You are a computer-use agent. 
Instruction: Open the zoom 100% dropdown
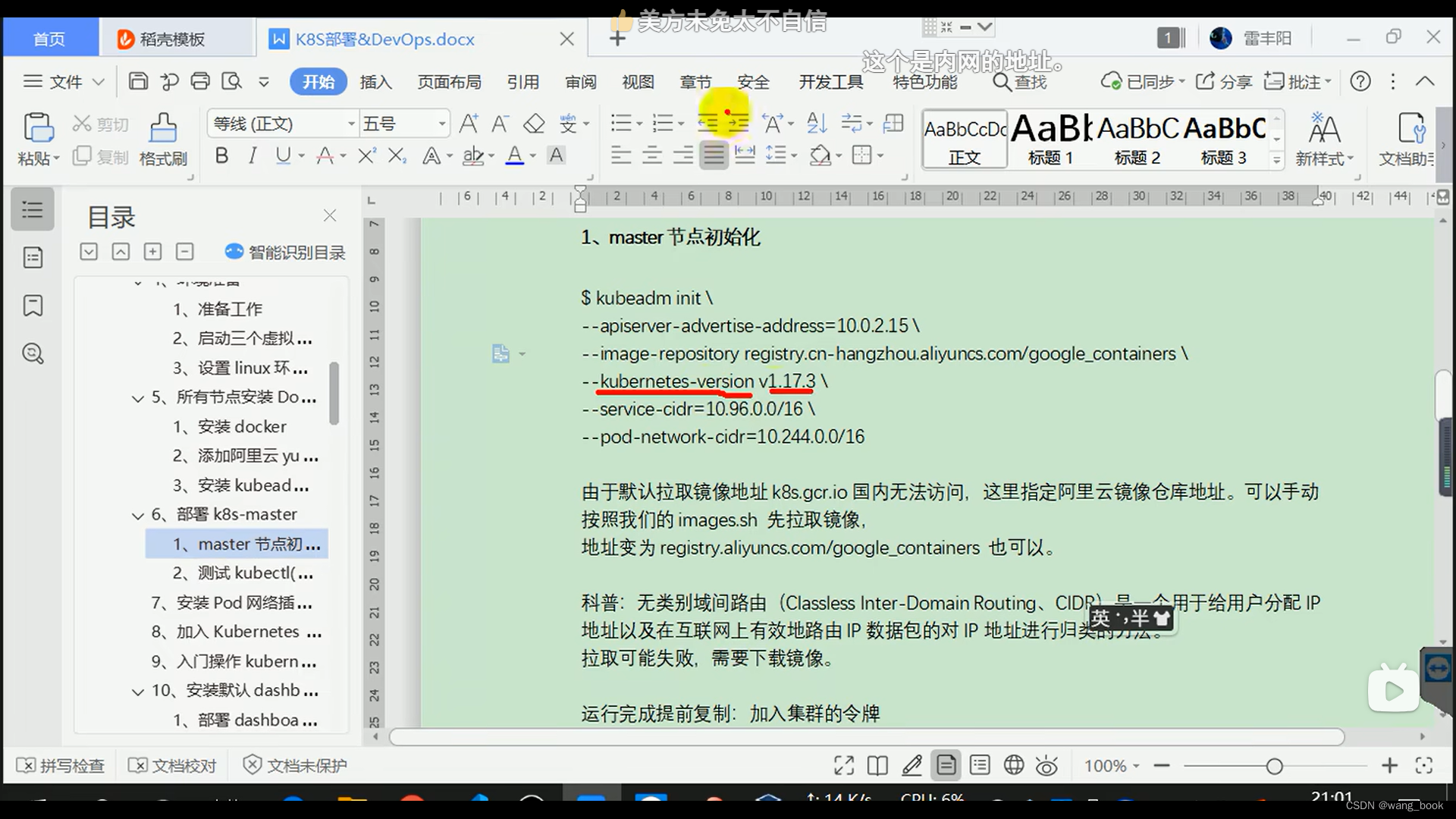tap(1112, 766)
